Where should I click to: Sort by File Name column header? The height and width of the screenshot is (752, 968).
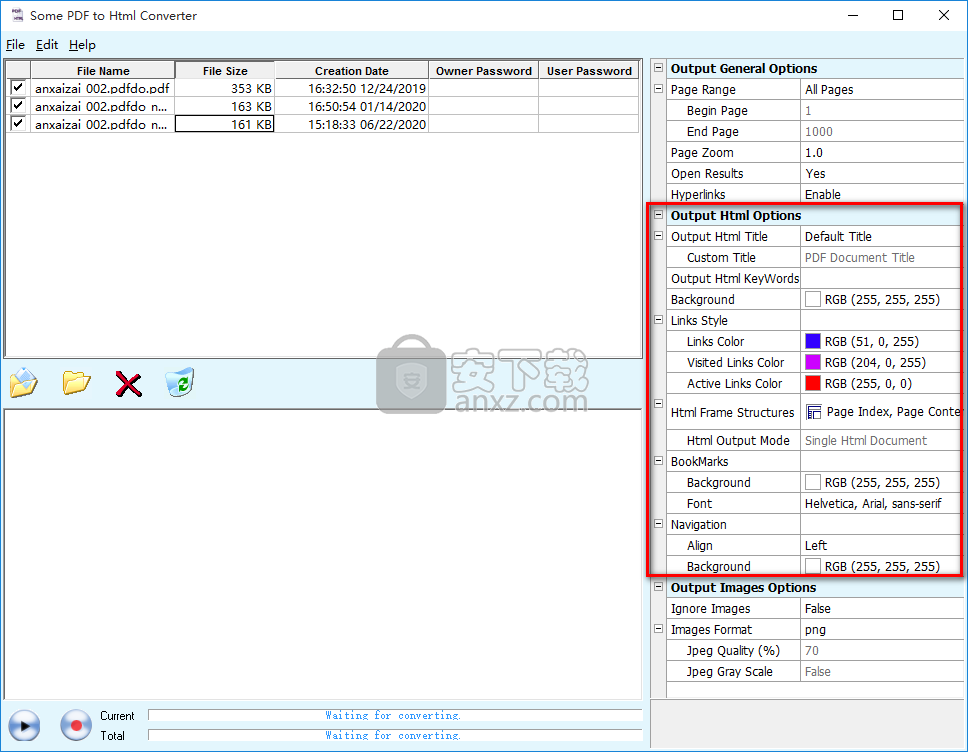pyautogui.click(x=103, y=70)
